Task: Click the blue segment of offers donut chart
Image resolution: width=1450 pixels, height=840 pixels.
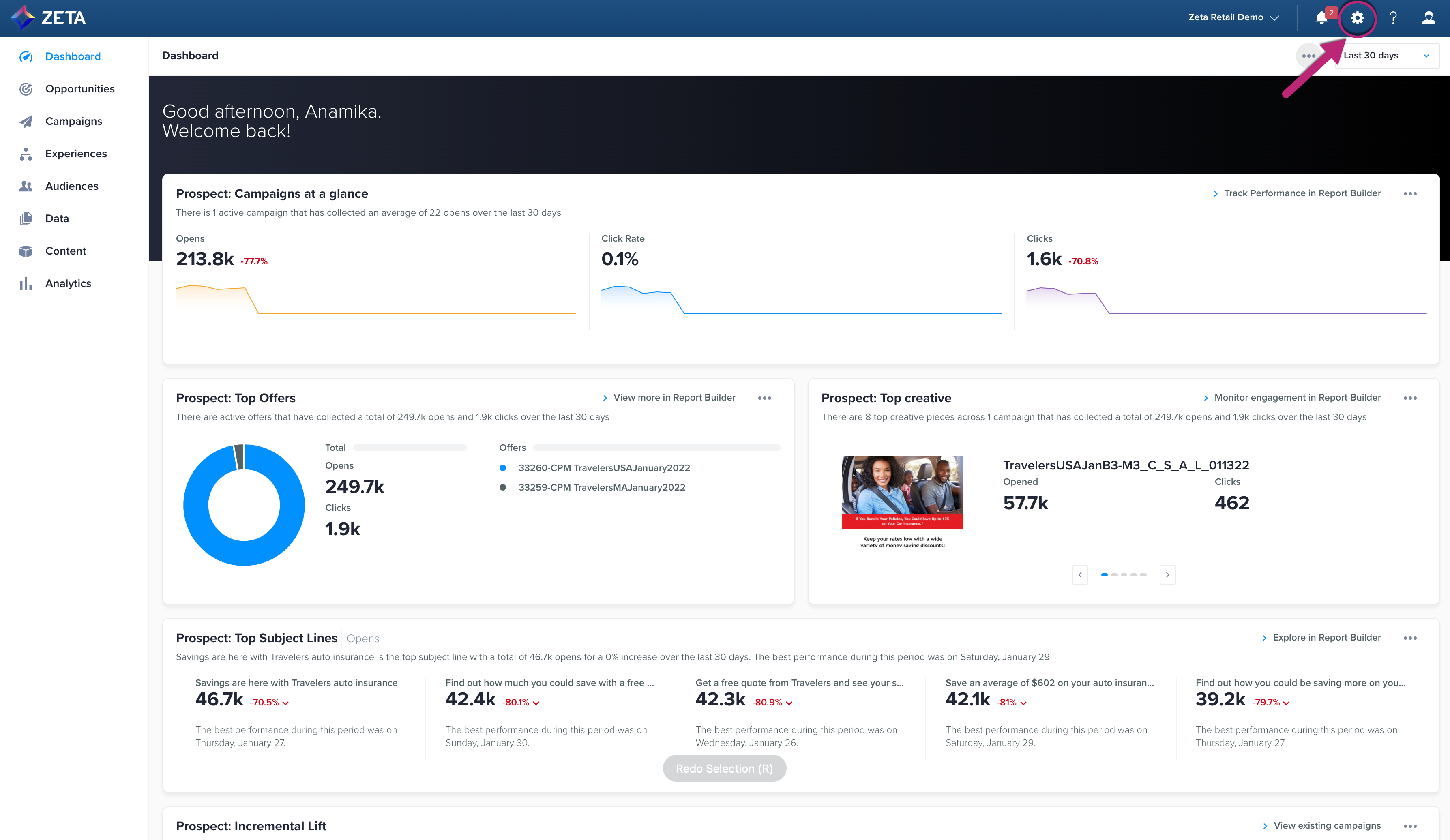Action: tap(244, 553)
